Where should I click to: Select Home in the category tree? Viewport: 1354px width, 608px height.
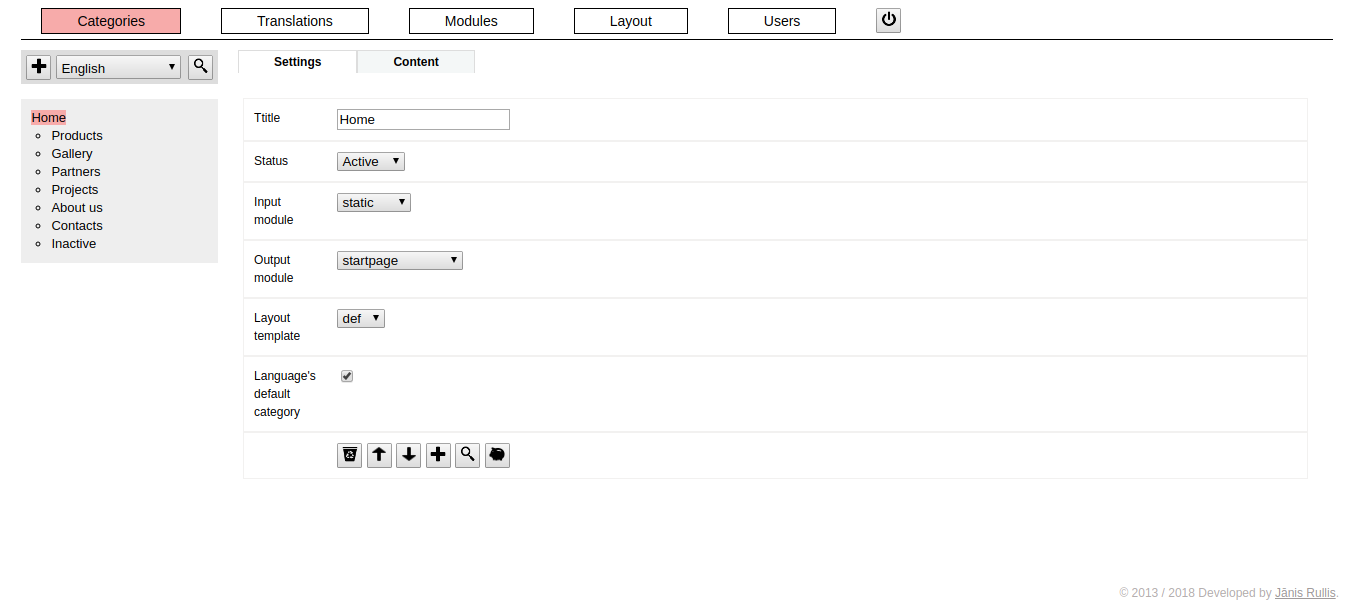49,117
